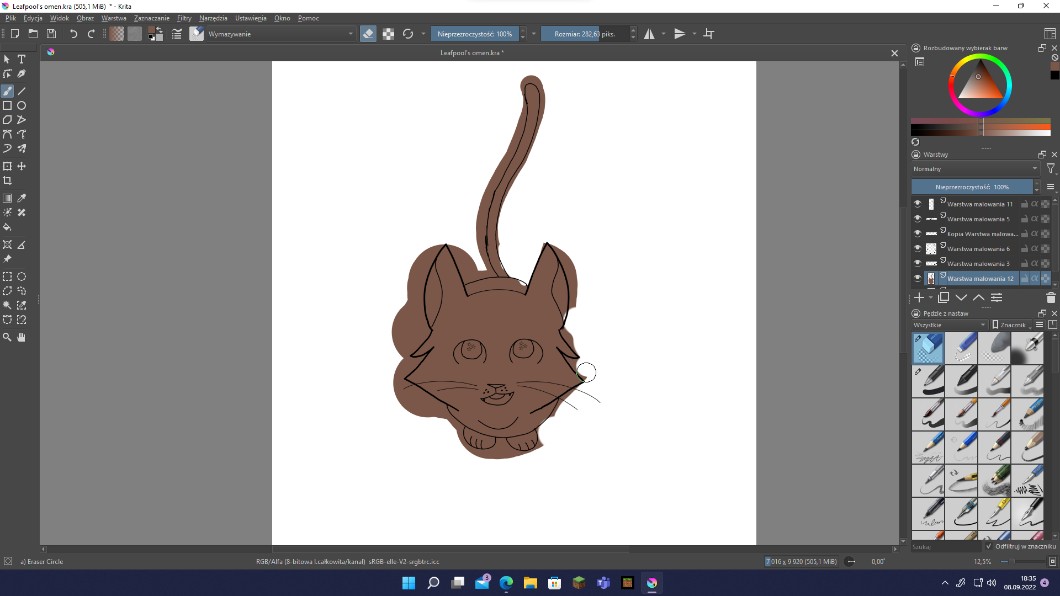Toggle eraser mode button in toolbar
The width and height of the screenshot is (1060, 596).
click(368, 34)
